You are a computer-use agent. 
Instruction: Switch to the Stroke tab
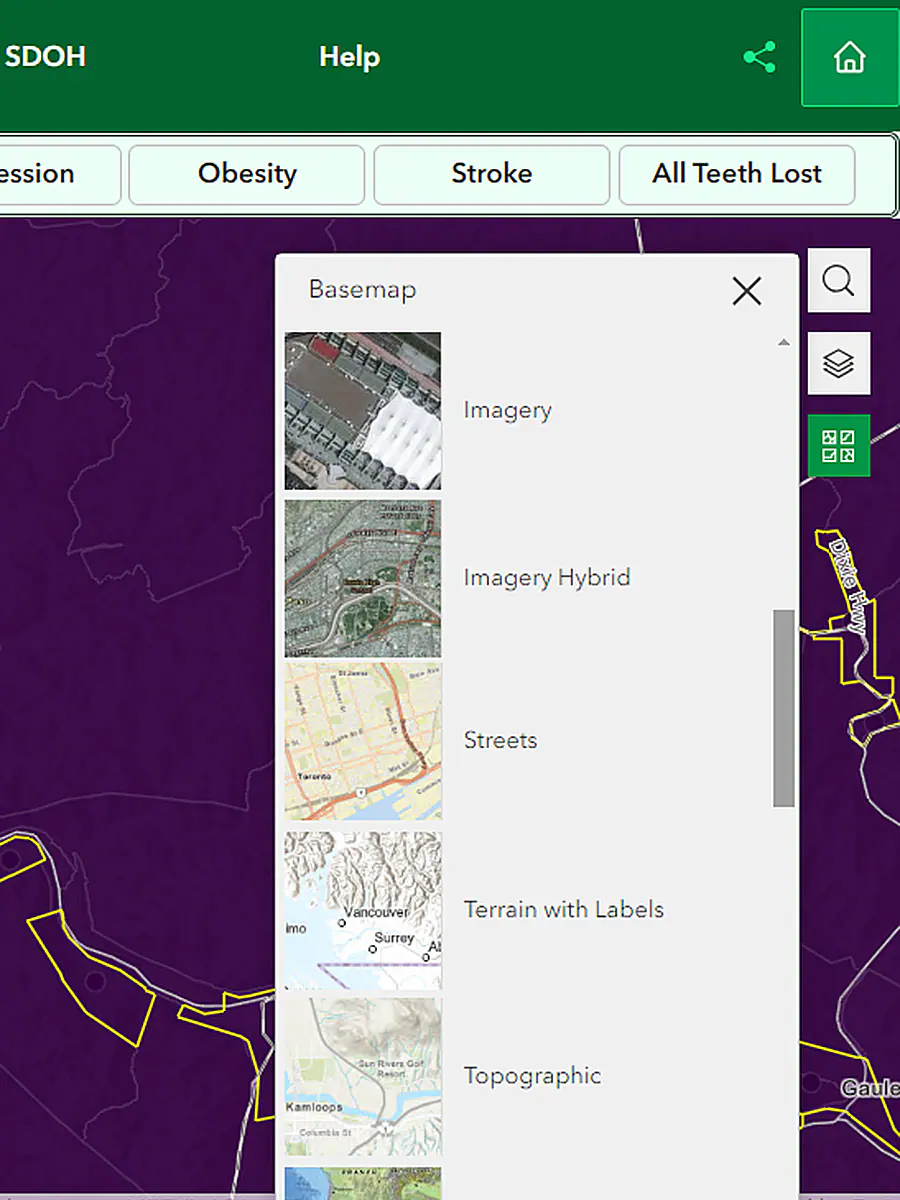tap(491, 174)
